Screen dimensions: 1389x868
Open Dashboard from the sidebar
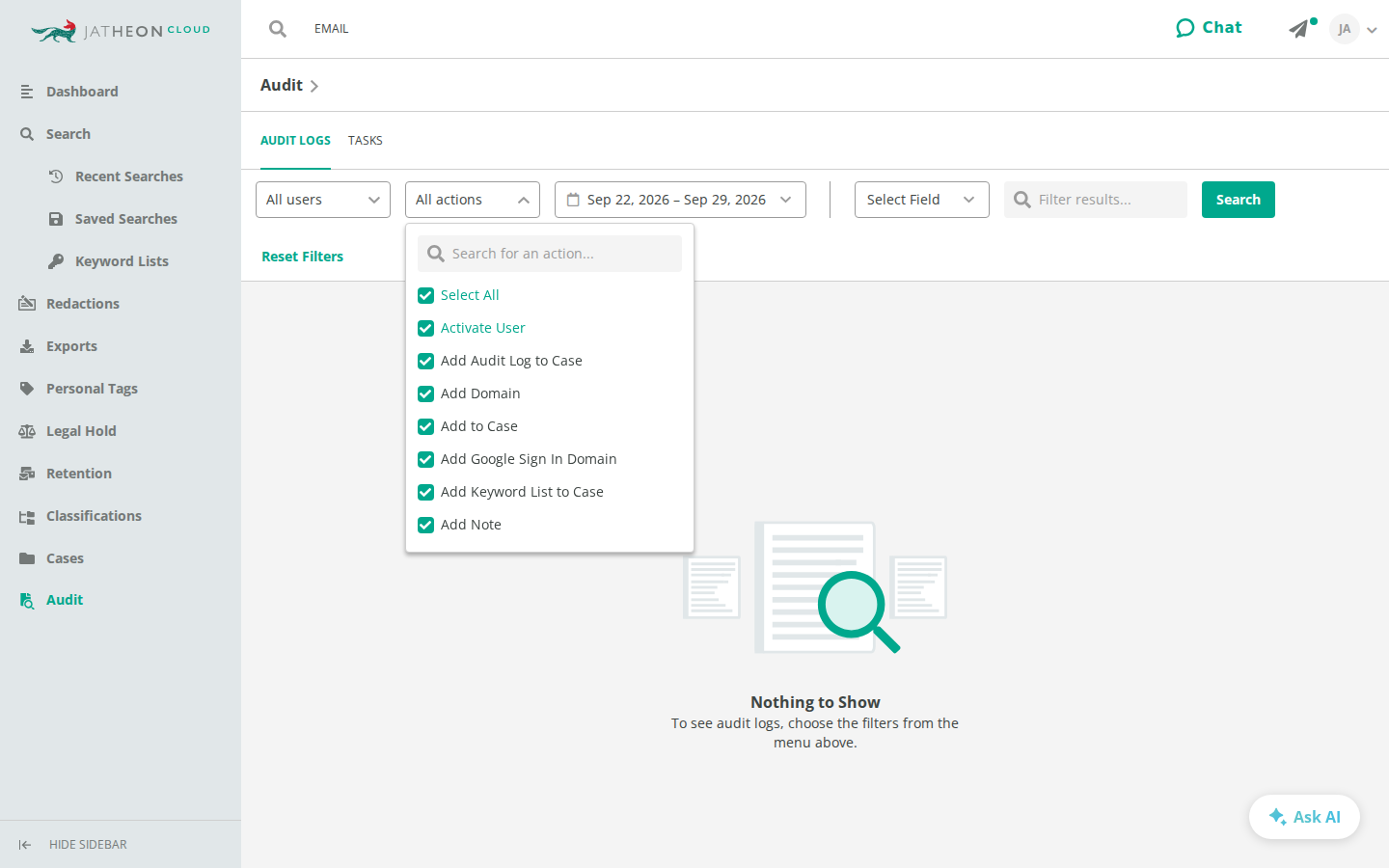[x=82, y=92]
